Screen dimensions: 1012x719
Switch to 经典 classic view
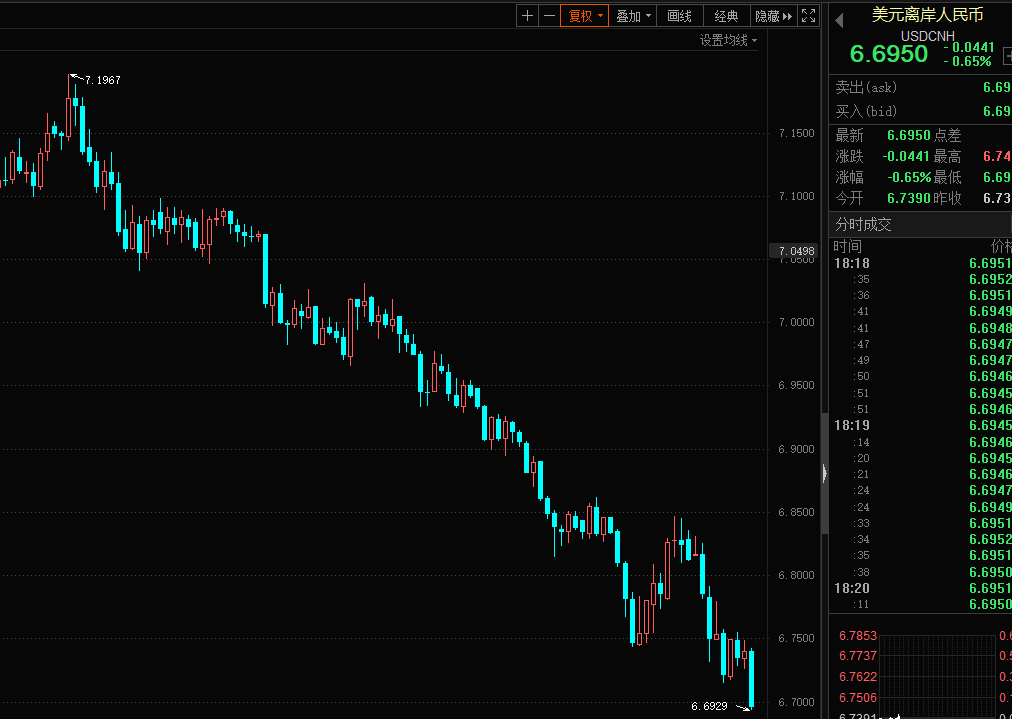point(726,16)
